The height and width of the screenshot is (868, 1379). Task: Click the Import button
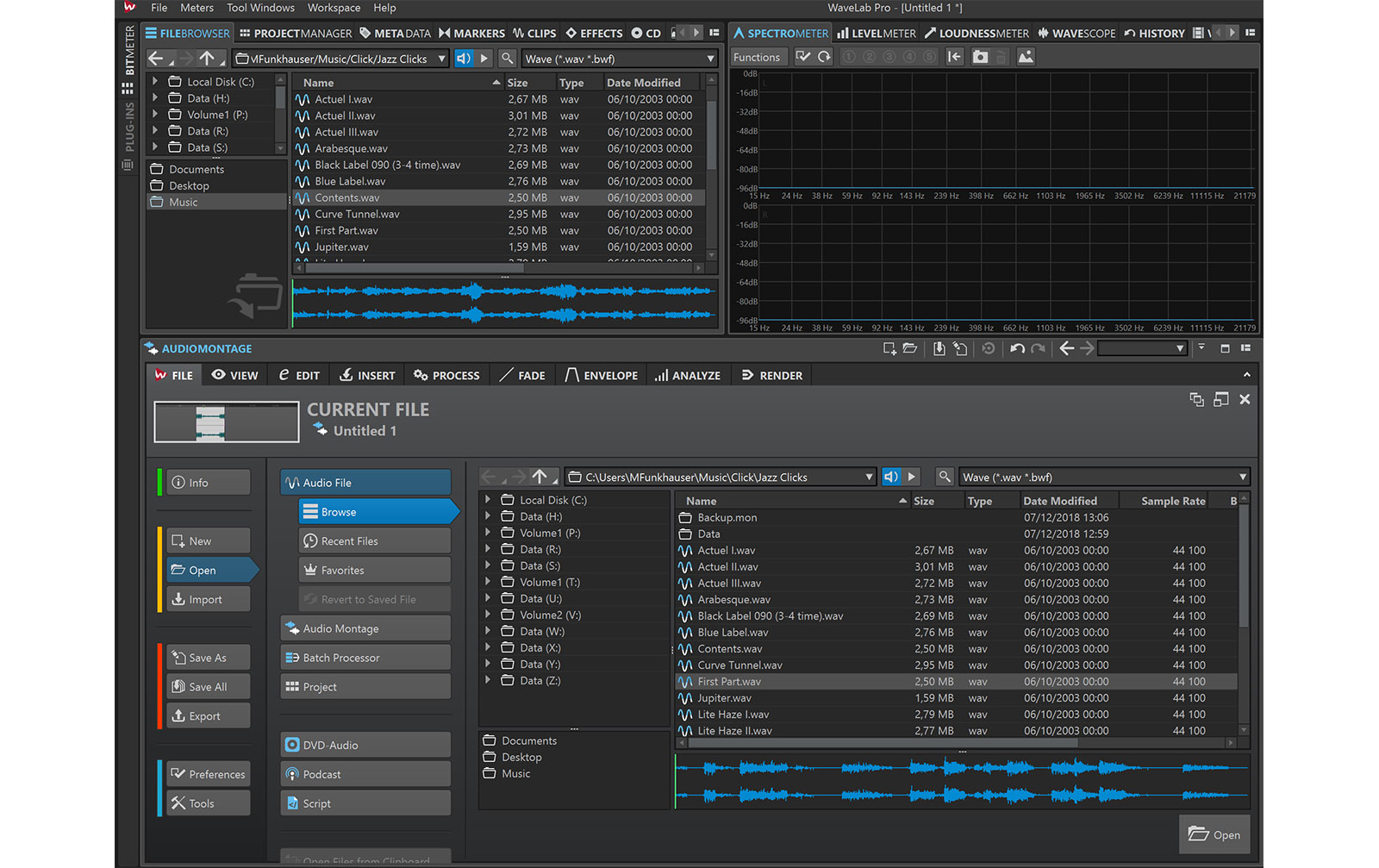[x=209, y=599]
